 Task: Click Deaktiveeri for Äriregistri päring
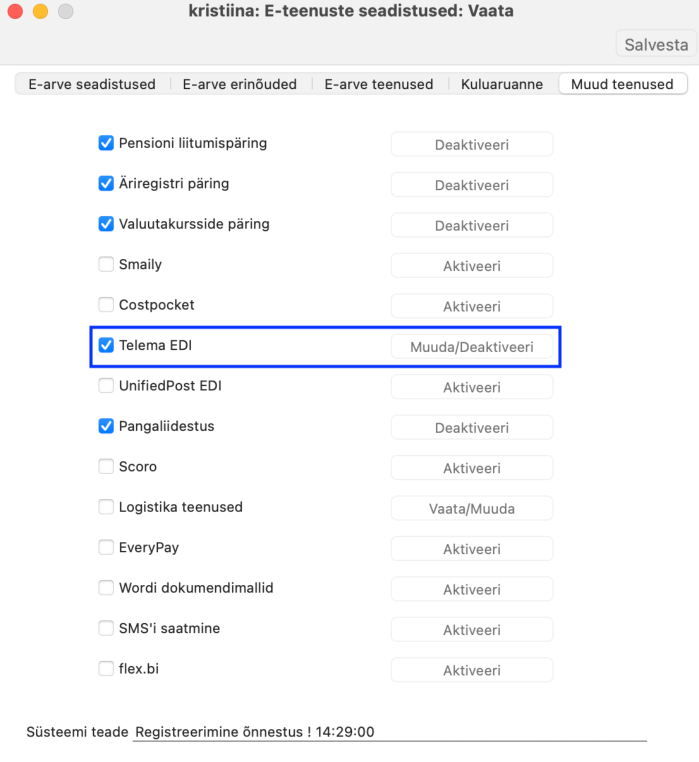tap(472, 185)
